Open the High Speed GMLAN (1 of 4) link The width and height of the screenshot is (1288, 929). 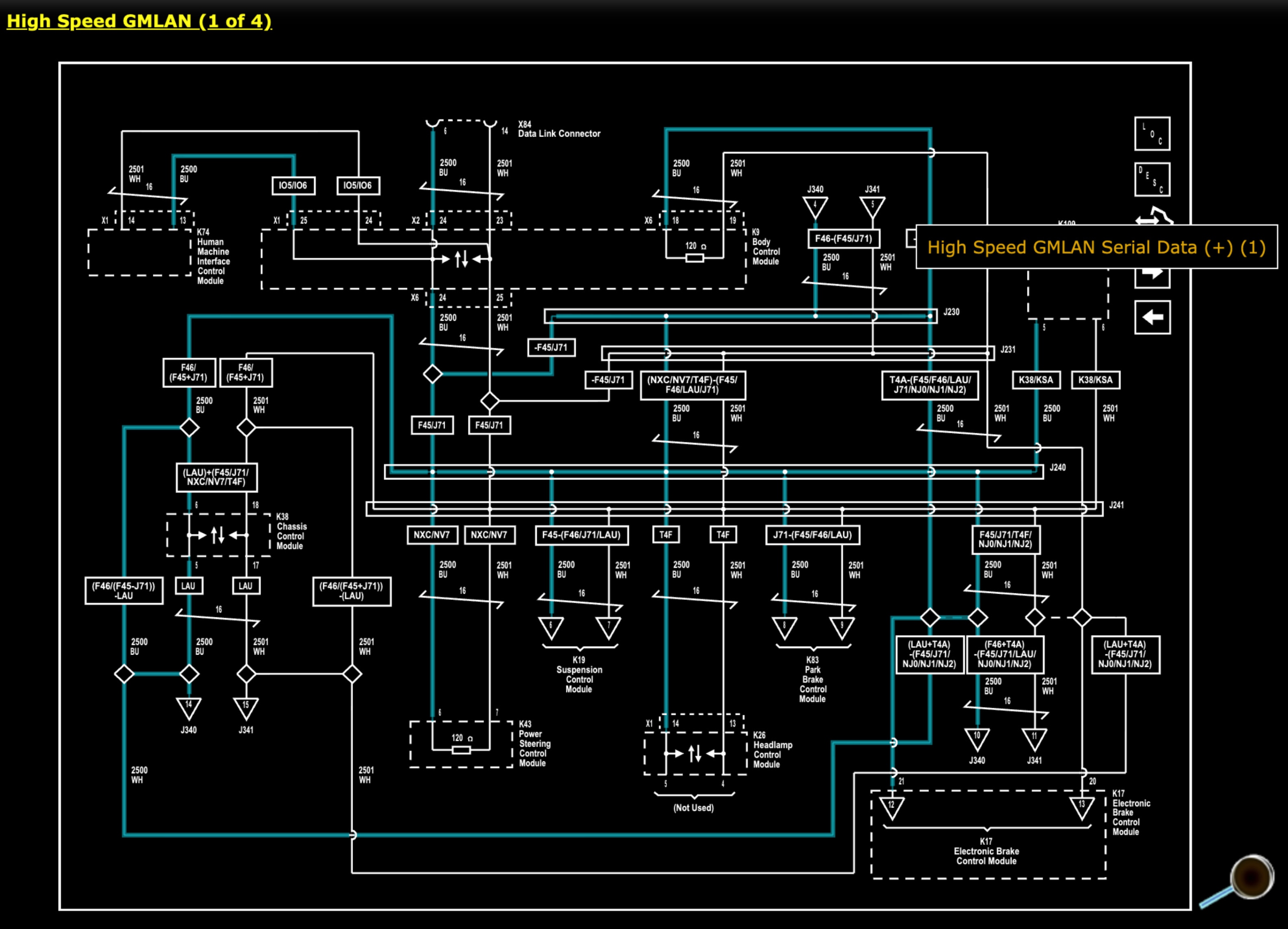point(139,21)
